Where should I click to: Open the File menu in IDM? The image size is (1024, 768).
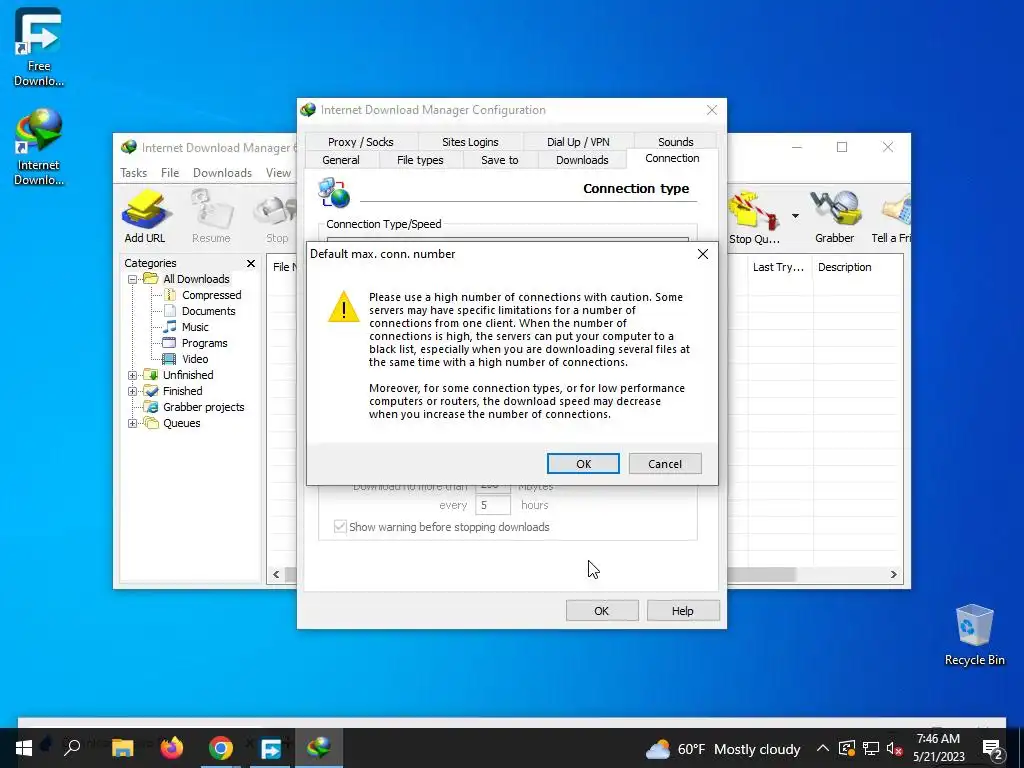pyautogui.click(x=170, y=172)
